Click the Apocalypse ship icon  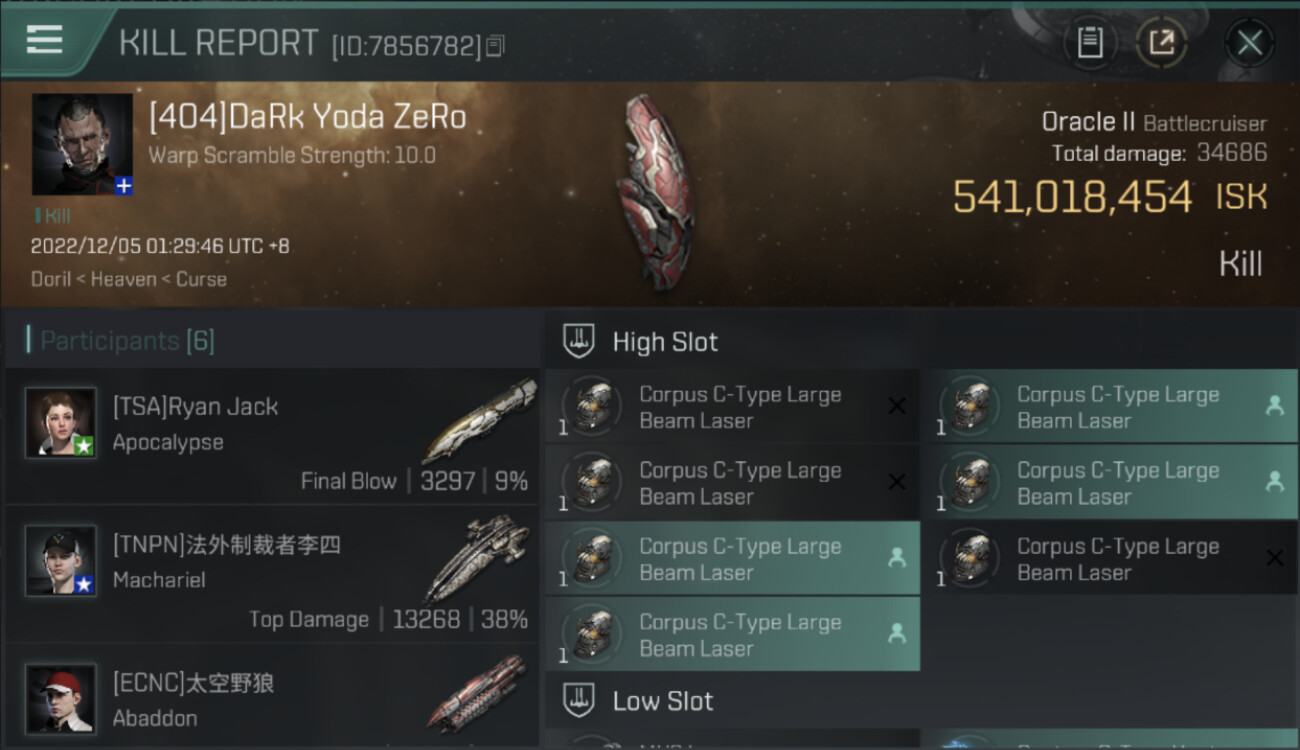coord(478,421)
